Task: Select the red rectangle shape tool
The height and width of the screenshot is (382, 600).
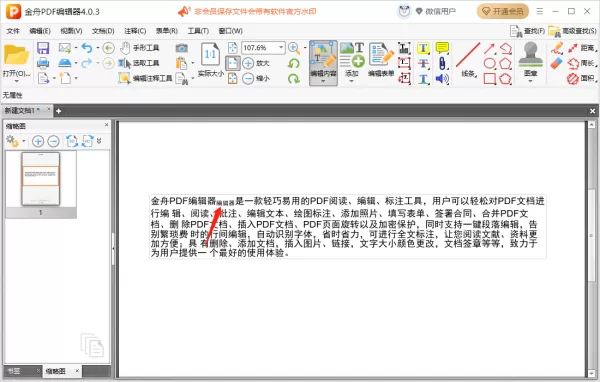Action: click(489, 79)
